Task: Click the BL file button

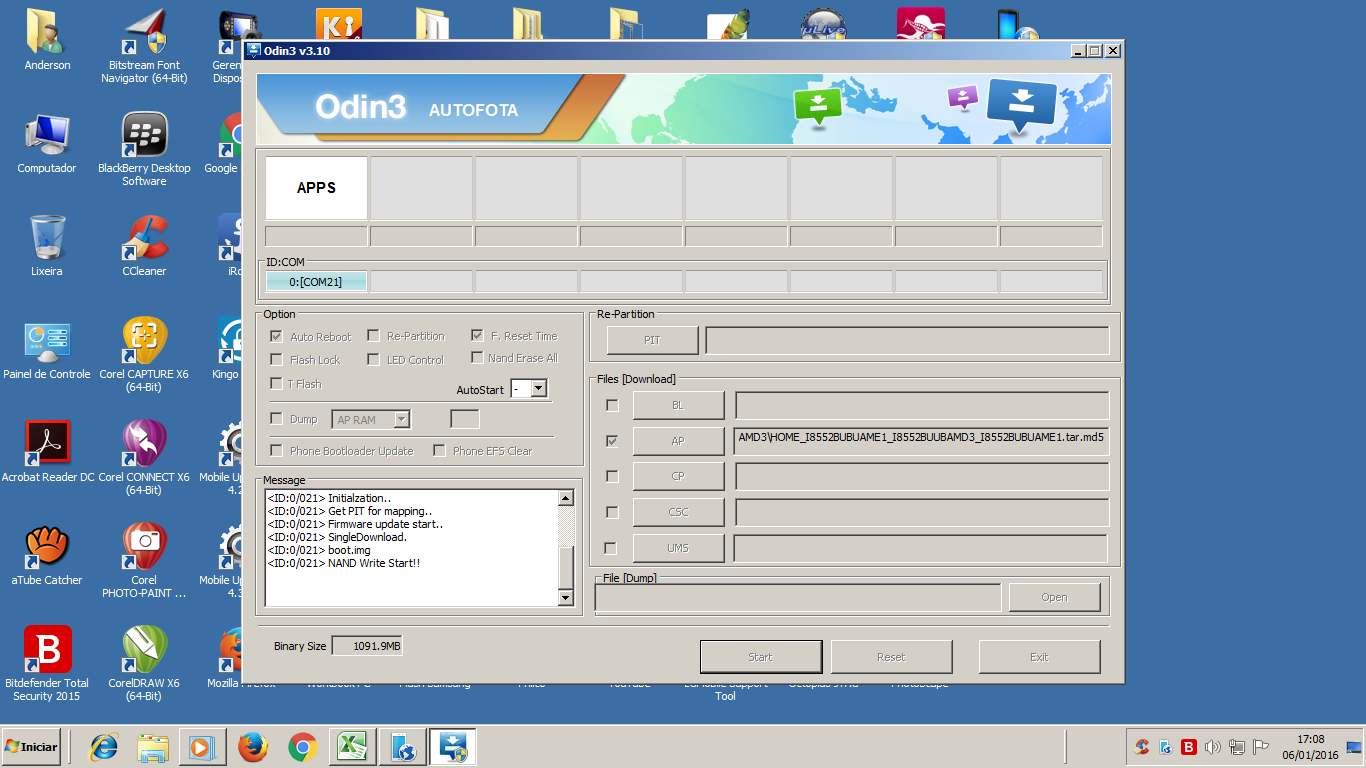Action: click(x=678, y=405)
